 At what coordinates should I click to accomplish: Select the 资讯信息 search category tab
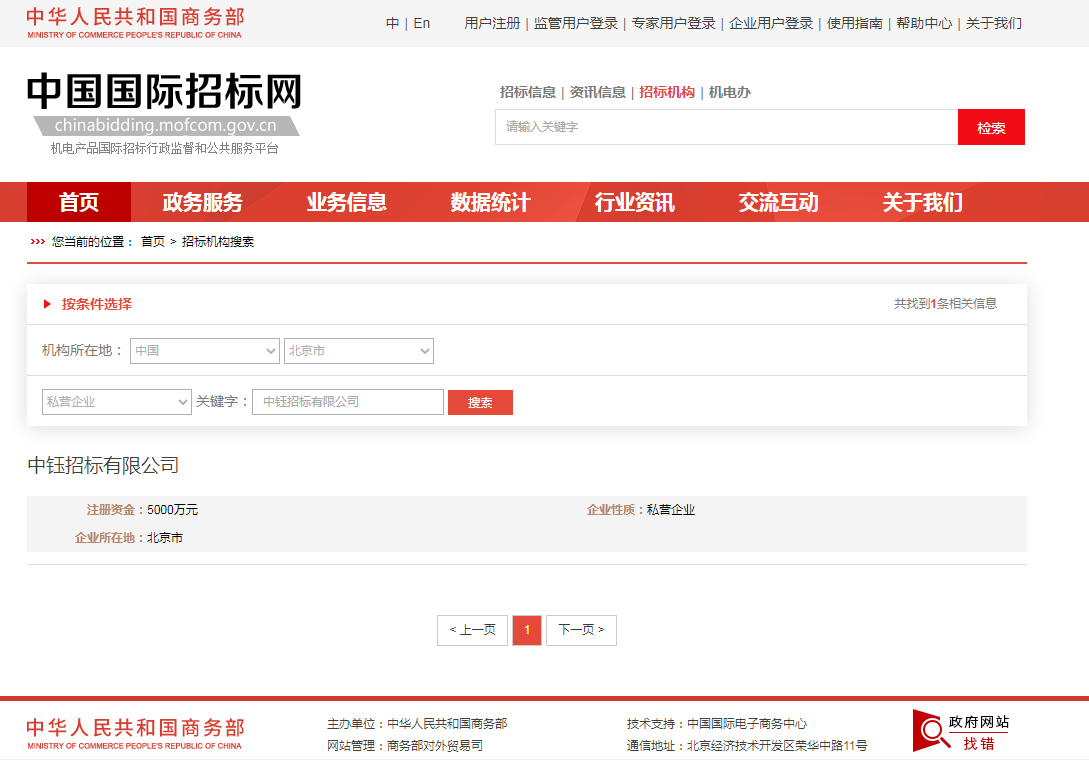[597, 92]
